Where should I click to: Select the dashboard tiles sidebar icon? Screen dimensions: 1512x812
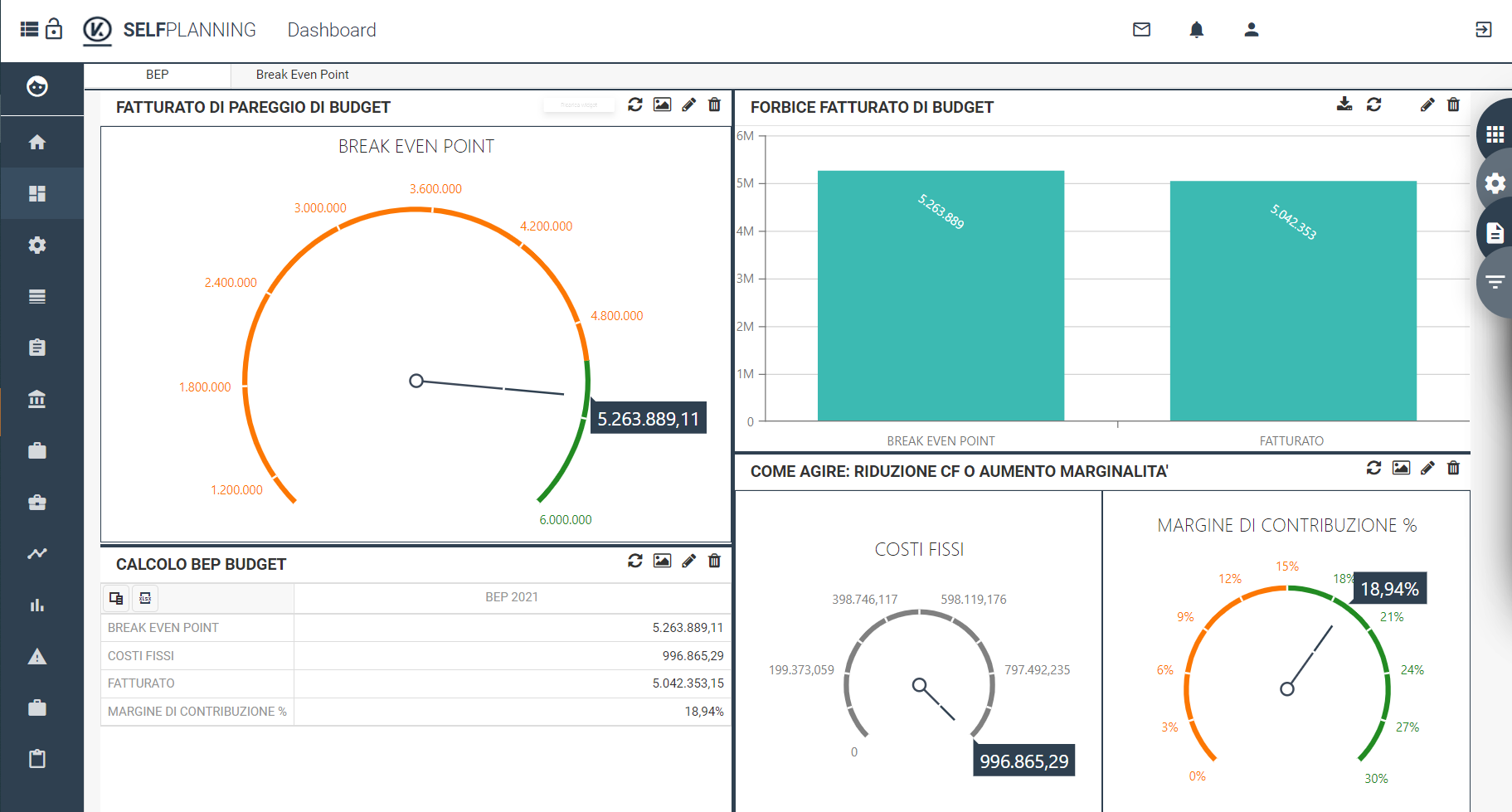click(37, 194)
